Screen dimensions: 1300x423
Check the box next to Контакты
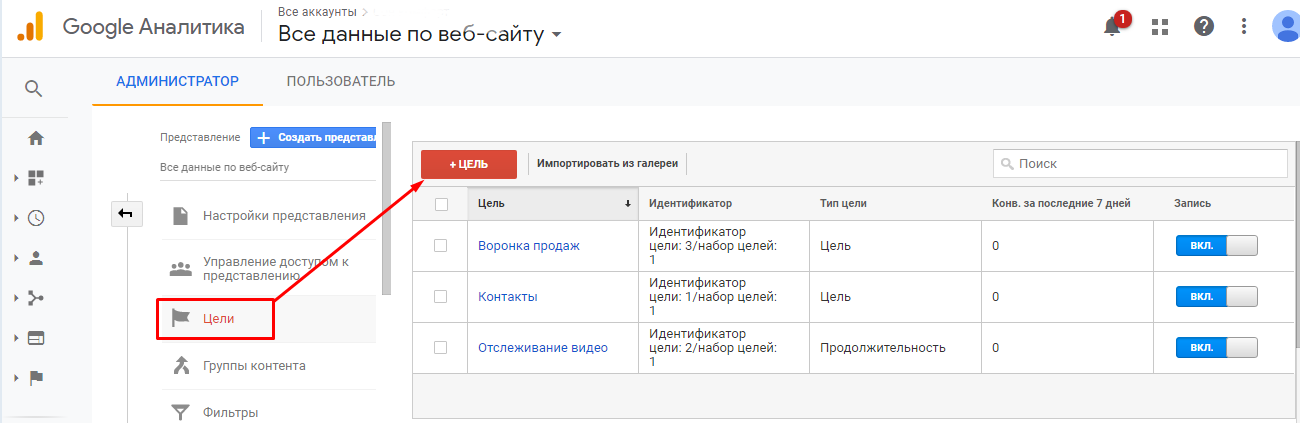pyautogui.click(x=440, y=297)
